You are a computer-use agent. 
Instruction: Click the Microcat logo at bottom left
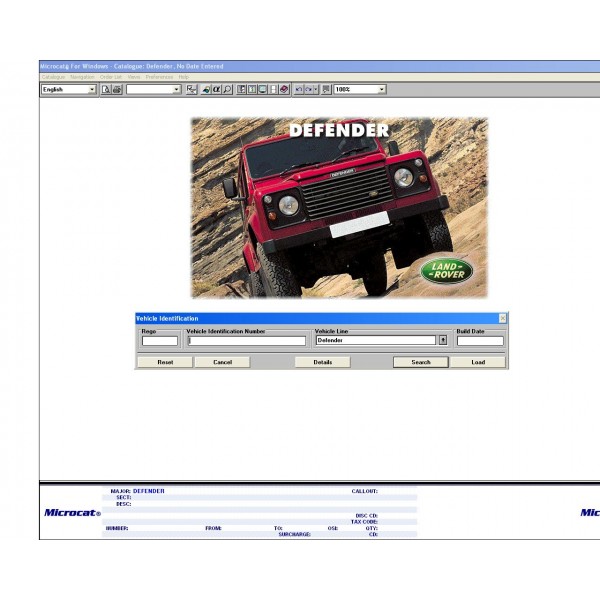72,513
